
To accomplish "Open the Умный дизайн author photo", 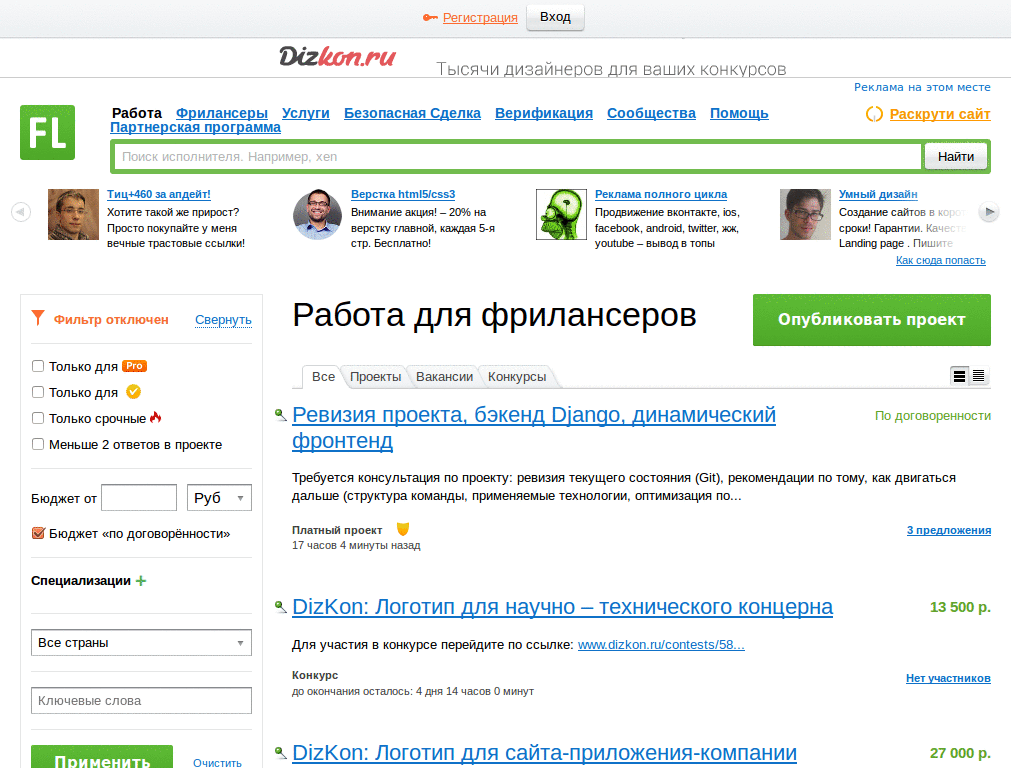I will [x=805, y=215].
